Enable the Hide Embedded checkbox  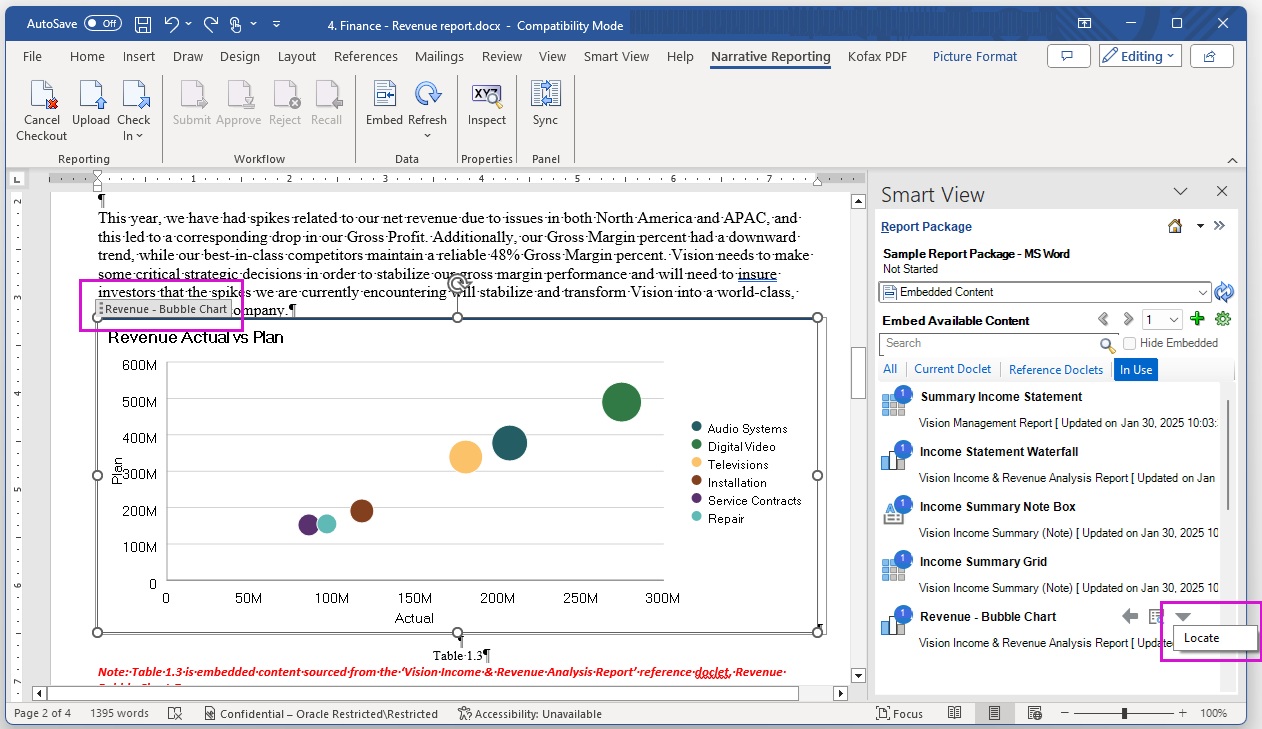click(1129, 343)
